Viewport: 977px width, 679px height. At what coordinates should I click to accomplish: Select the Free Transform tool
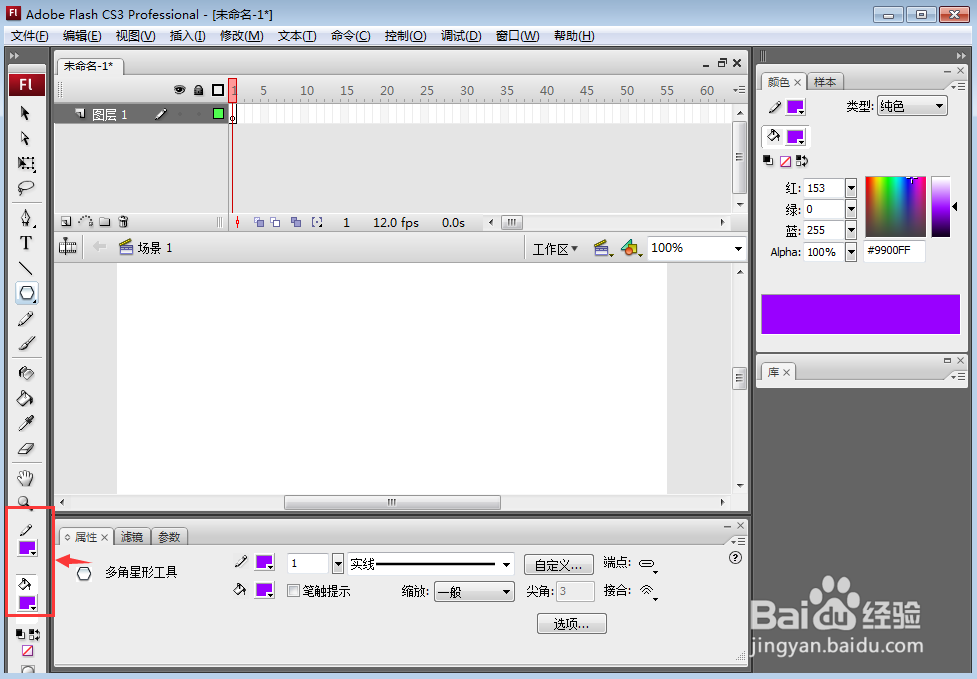coord(26,163)
